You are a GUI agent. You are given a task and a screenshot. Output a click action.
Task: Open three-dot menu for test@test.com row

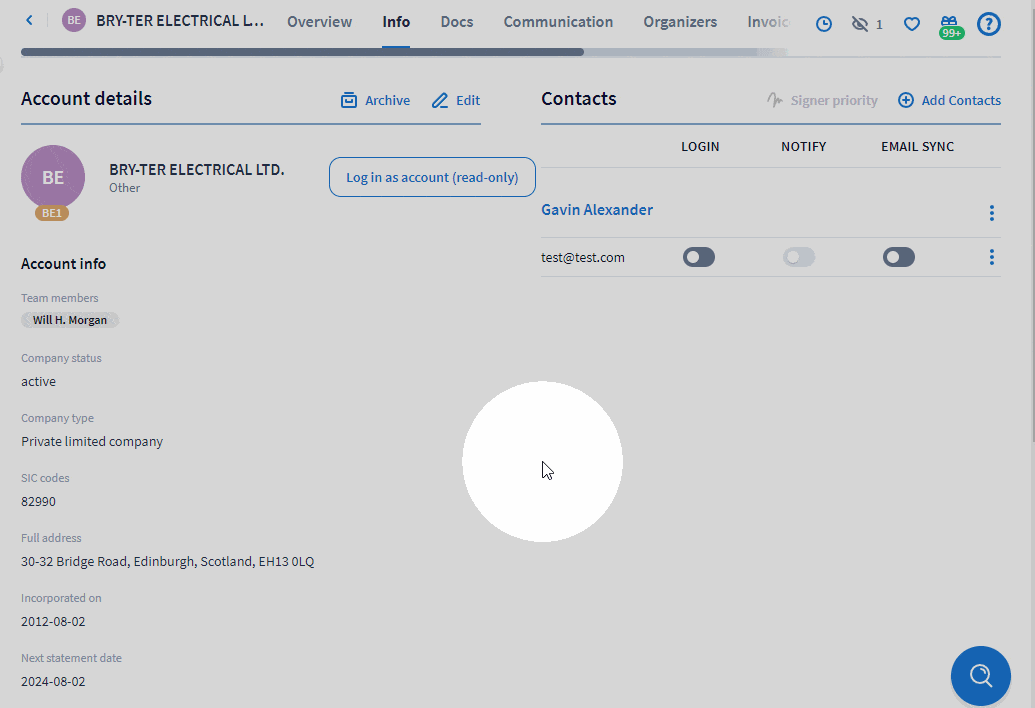[x=991, y=258]
